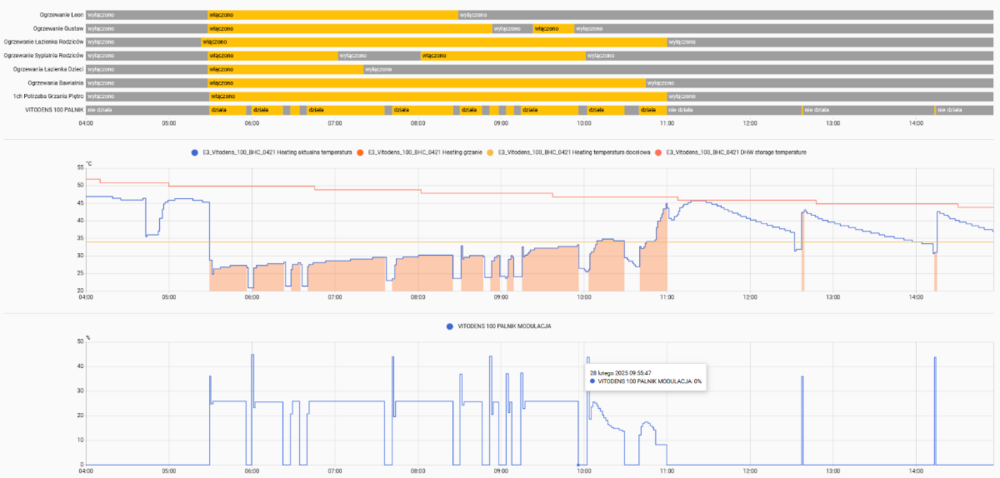Click the Ogrzewanie Gustaw row label
1000x478 pixels.
(50, 29)
